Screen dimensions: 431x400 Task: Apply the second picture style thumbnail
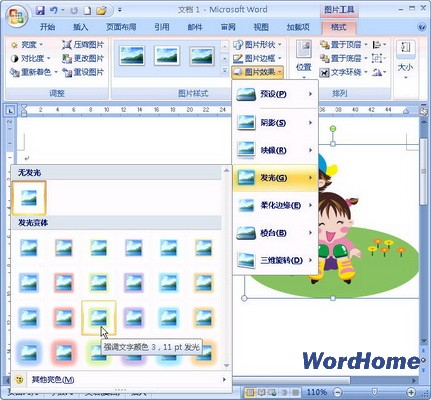coord(167,56)
